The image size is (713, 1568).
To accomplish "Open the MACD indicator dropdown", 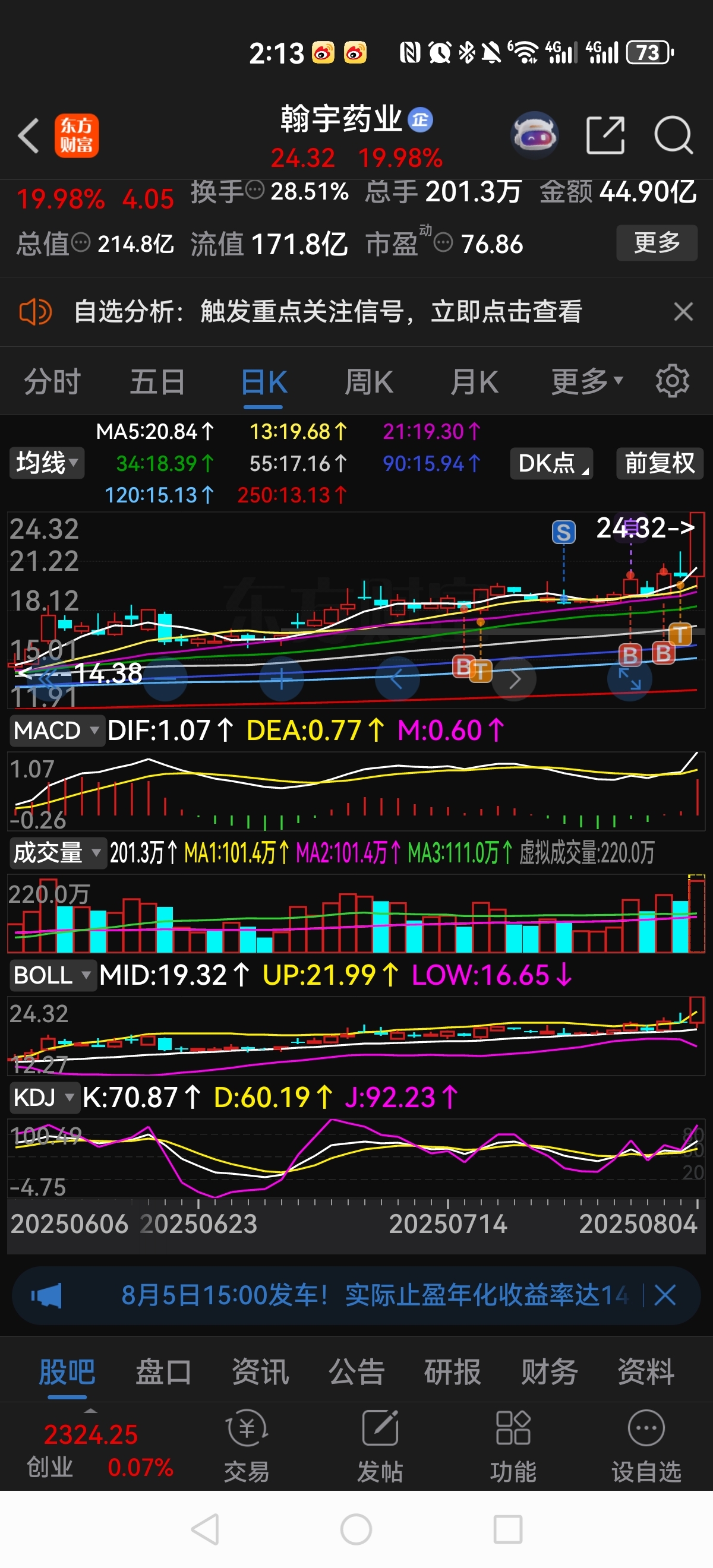I will pos(56,731).
